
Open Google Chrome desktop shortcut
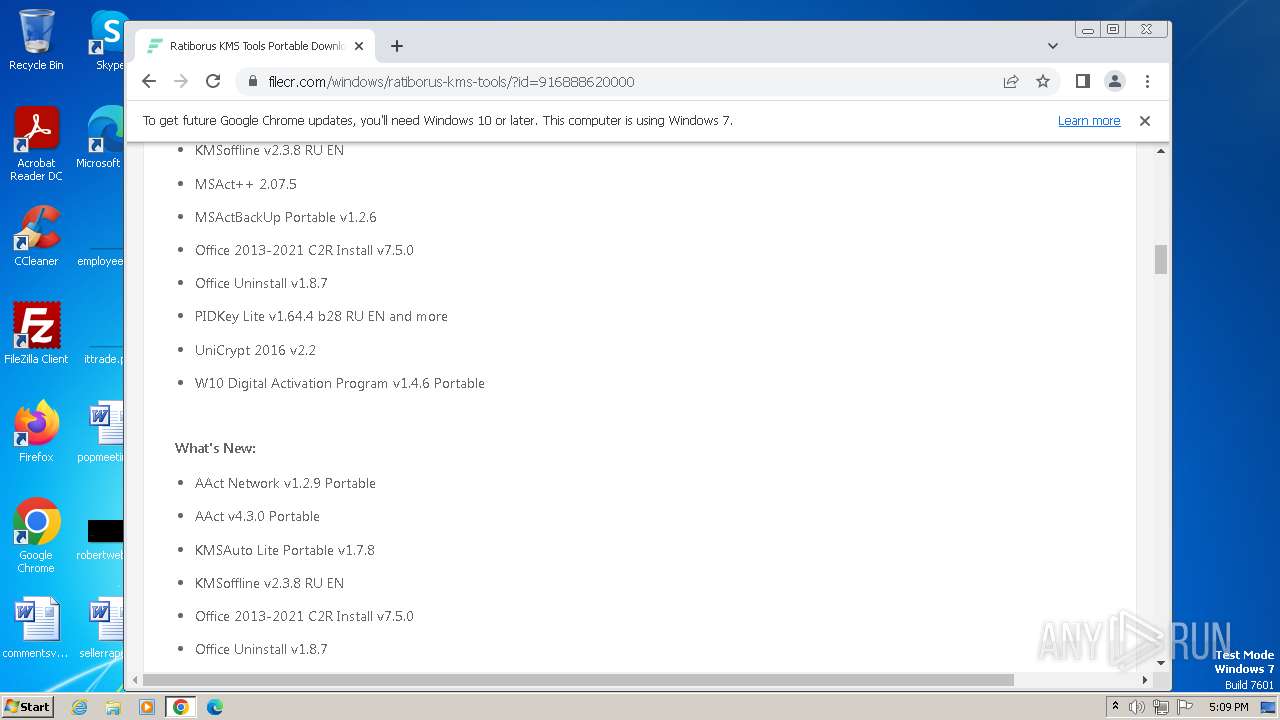coord(36,535)
